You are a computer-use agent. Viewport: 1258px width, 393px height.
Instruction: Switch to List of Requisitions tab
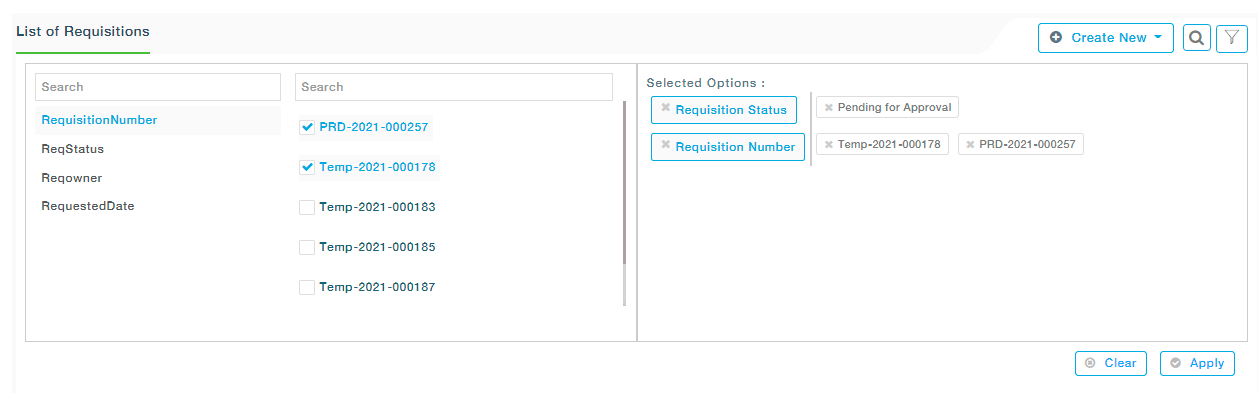pyautogui.click(x=83, y=32)
